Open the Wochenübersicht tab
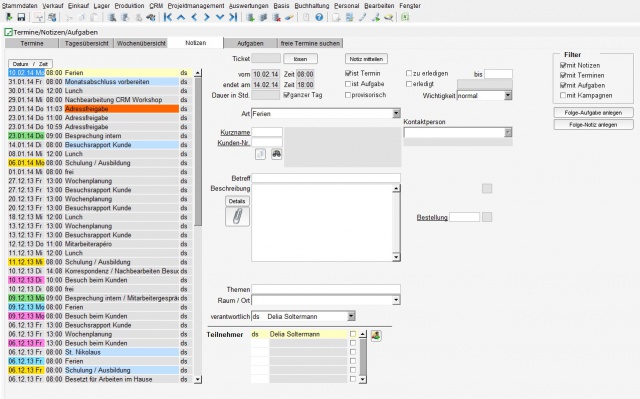The image size is (640, 399). (x=141, y=43)
